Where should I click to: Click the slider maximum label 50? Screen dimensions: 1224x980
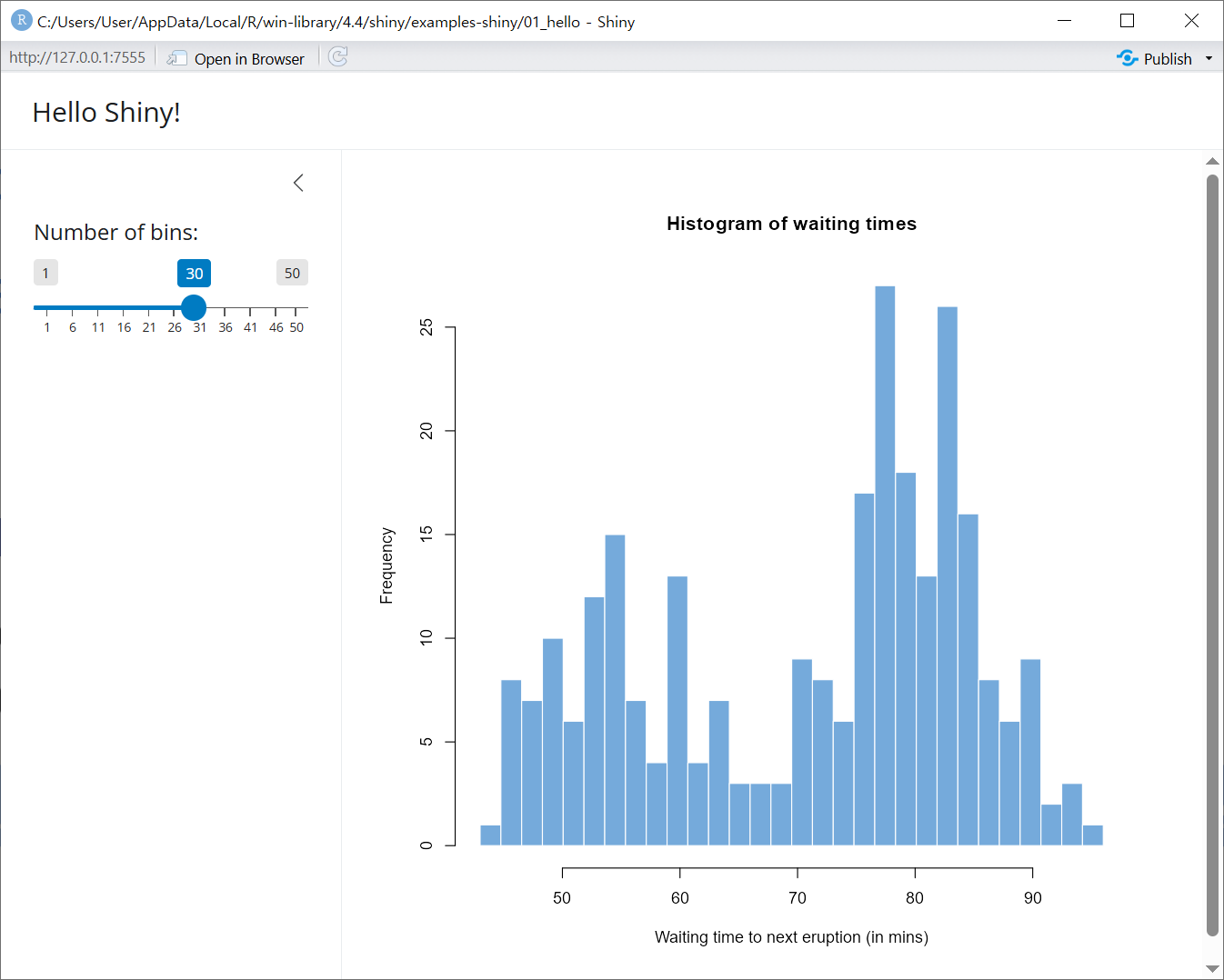coord(292,273)
